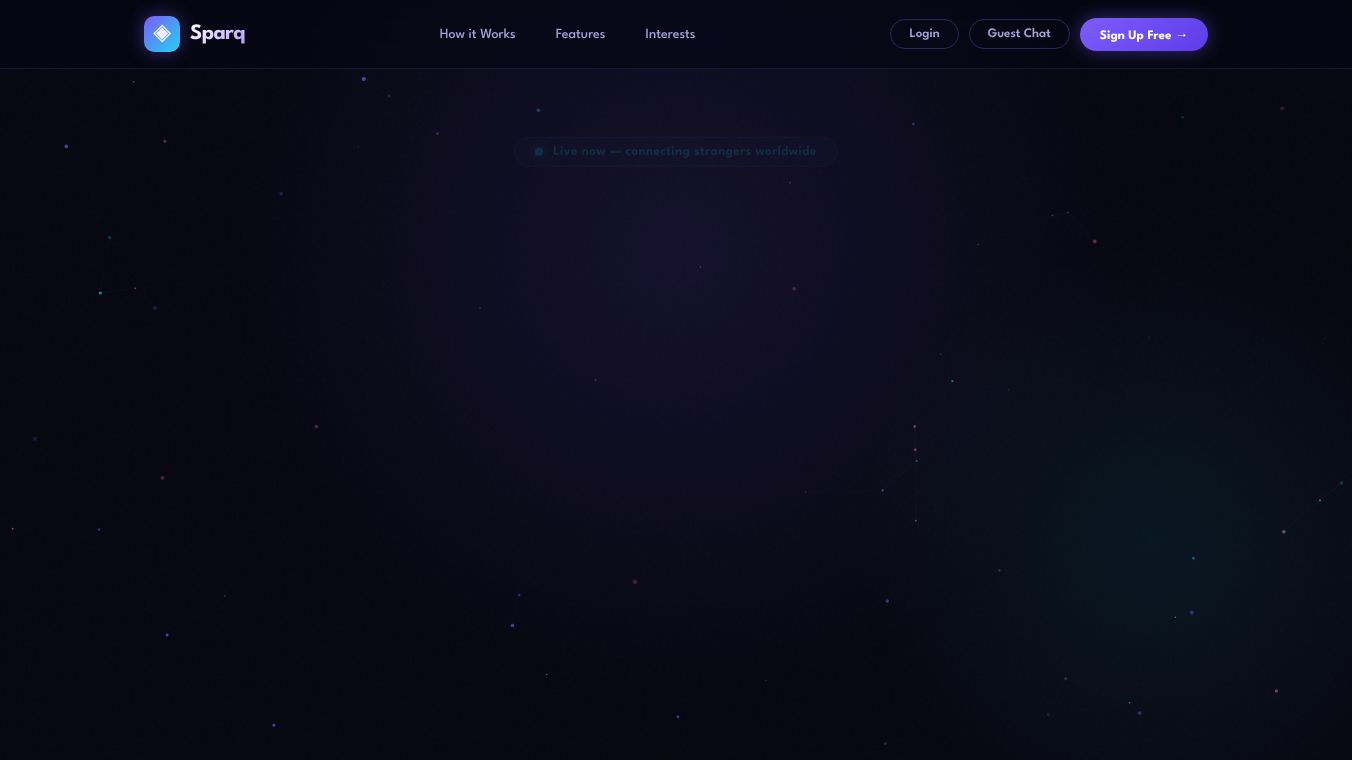Viewport: 1352px width, 760px height.
Task: Click the arrow in Sign Up Free
Action: pos(1182,35)
